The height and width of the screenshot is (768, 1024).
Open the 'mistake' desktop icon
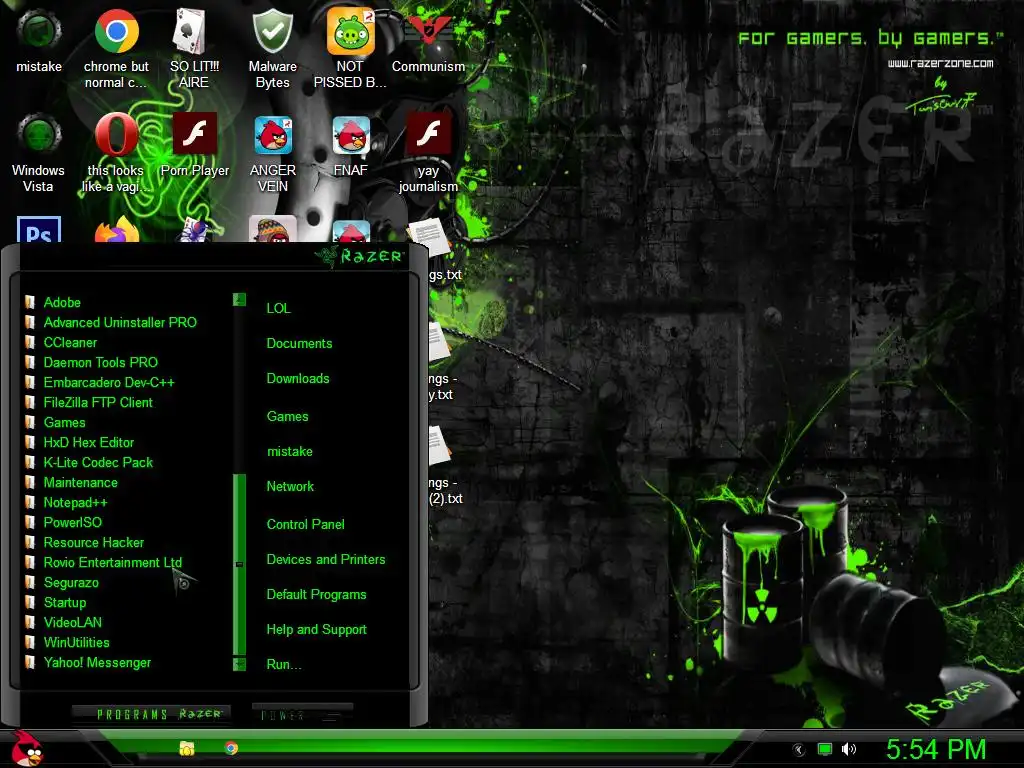click(x=39, y=40)
